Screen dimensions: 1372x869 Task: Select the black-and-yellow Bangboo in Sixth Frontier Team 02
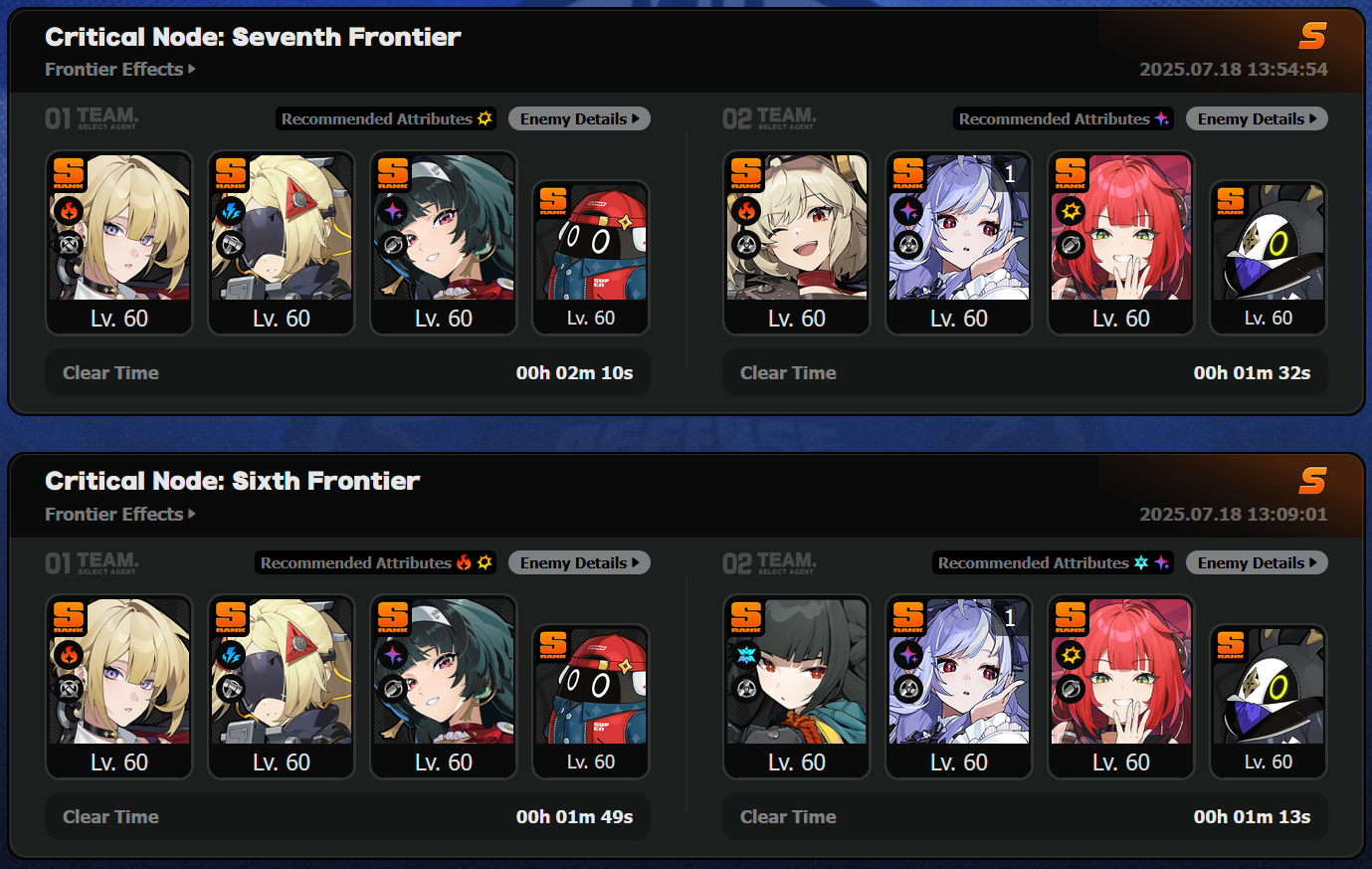(x=1269, y=702)
